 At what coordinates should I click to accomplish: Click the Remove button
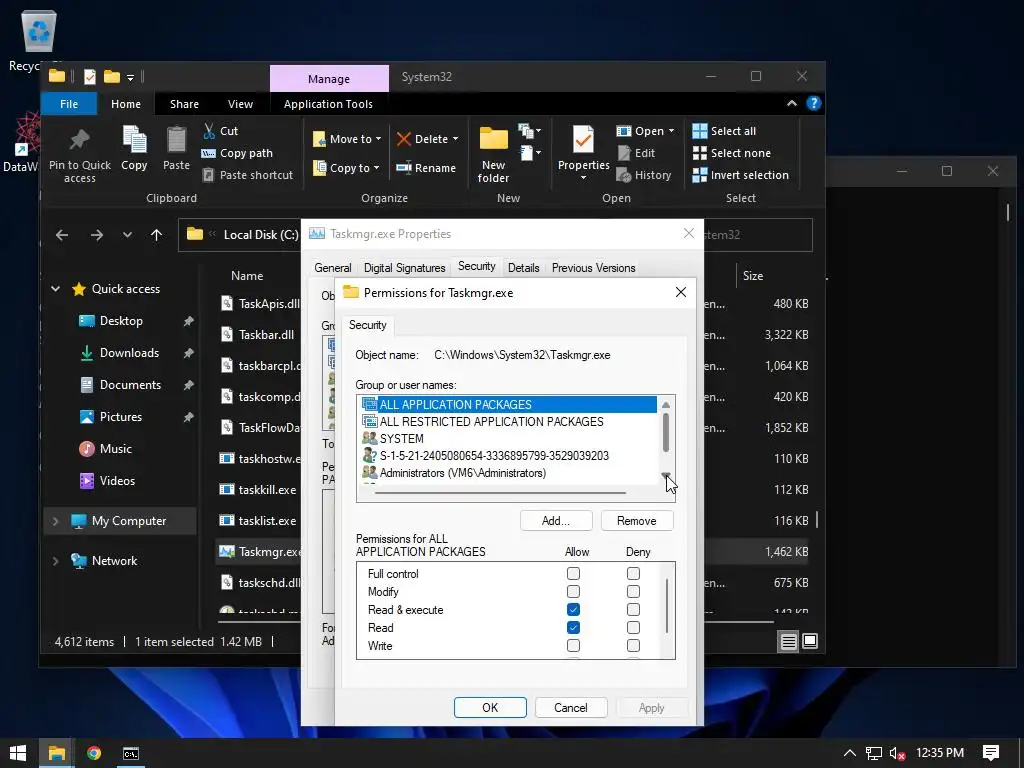pyautogui.click(x=636, y=520)
